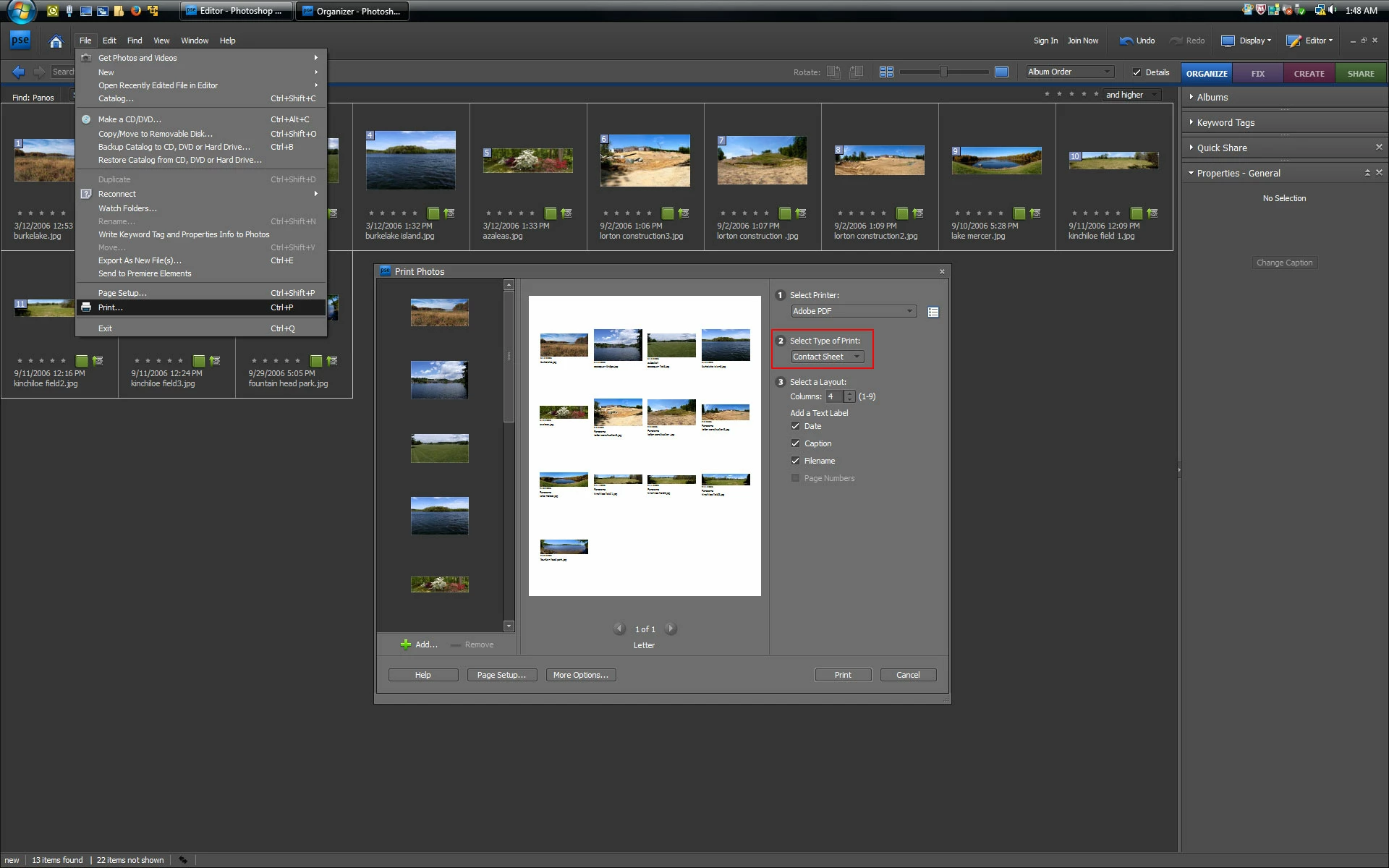The height and width of the screenshot is (868, 1389).
Task: Uncheck the Date text label checkbox
Action: pyautogui.click(x=796, y=426)
